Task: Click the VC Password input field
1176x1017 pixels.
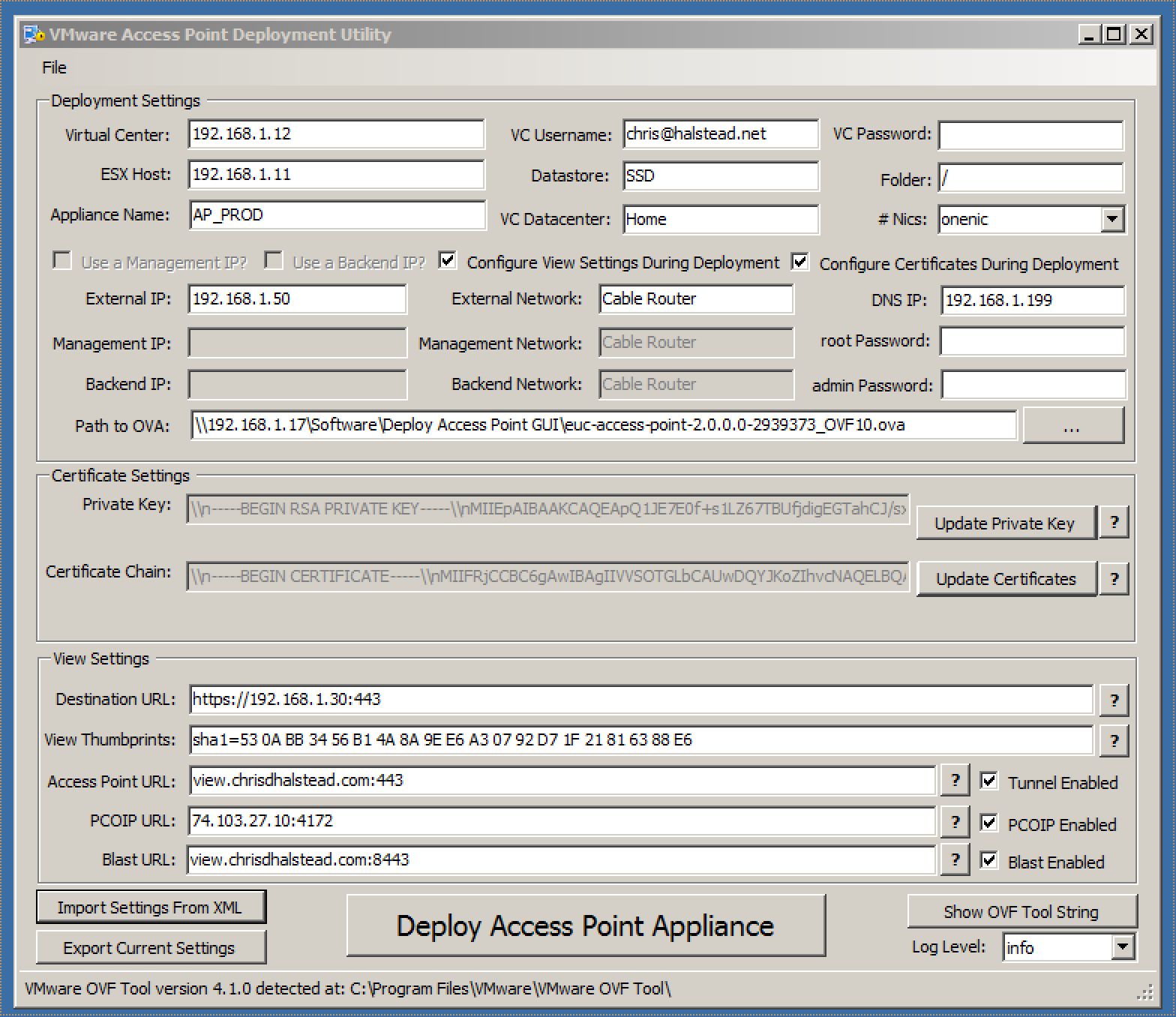Action: 1030,136
